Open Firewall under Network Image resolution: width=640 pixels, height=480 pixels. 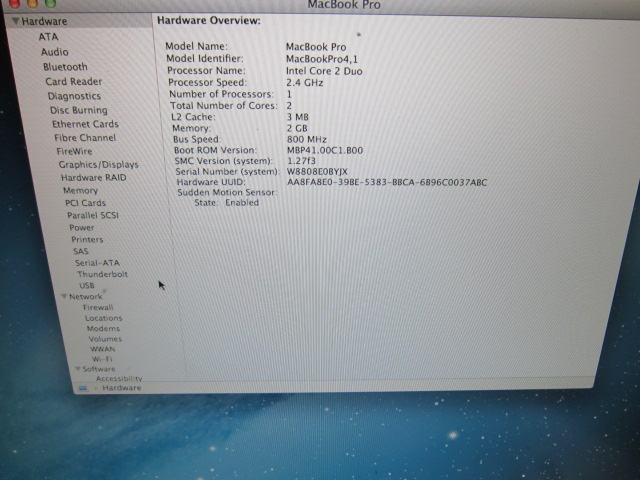click(x=98, y=307)
